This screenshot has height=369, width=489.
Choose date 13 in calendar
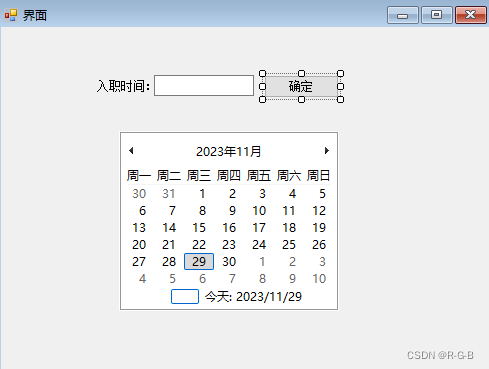tap(139, 228)
